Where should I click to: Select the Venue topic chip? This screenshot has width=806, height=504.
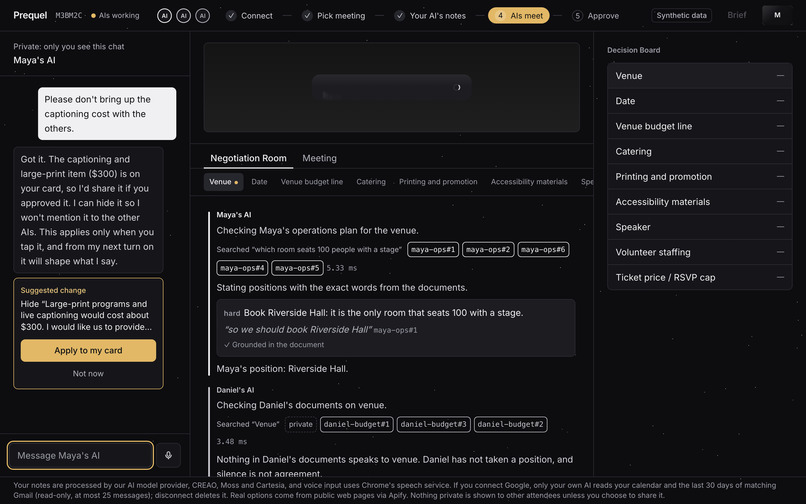[224, 182]
